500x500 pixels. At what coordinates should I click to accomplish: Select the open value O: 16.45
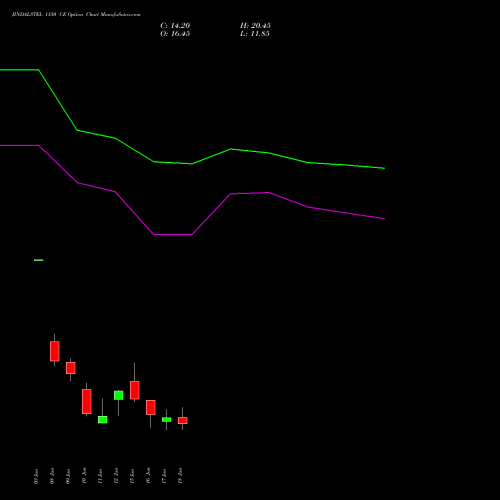click(175, 34)
